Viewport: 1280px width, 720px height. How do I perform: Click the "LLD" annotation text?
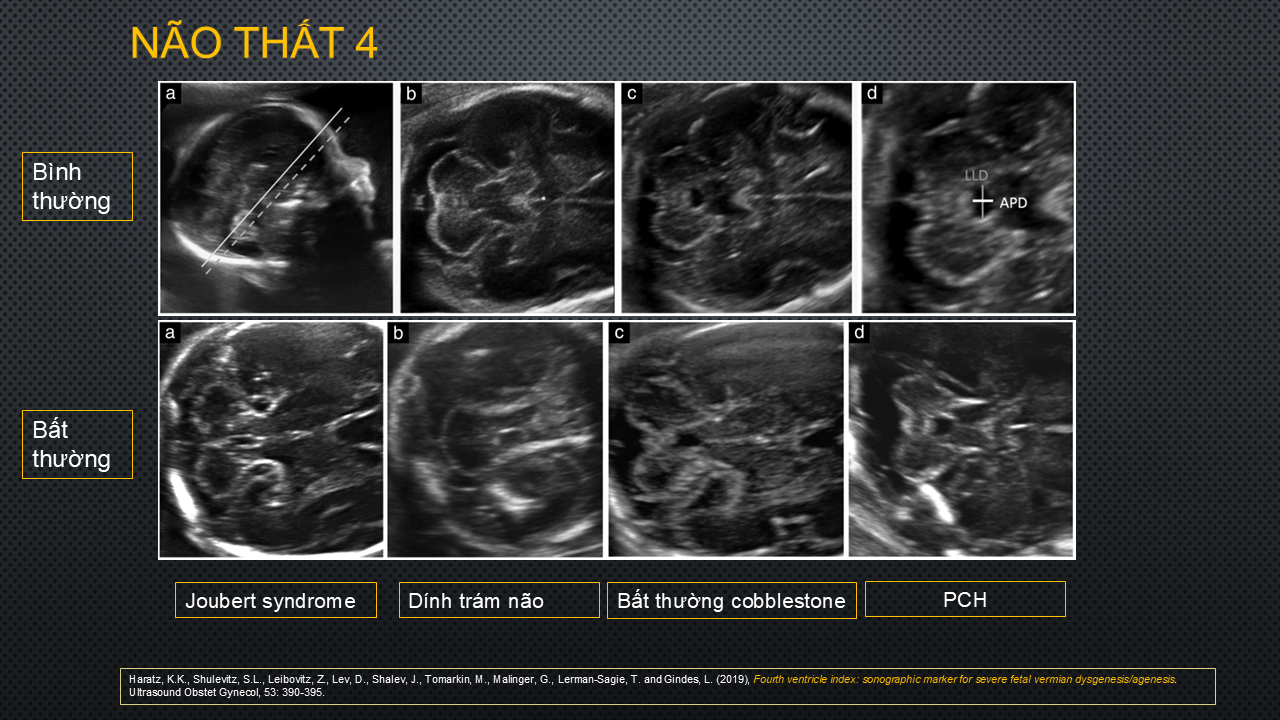pyautogui.click(x=976, y=176)
